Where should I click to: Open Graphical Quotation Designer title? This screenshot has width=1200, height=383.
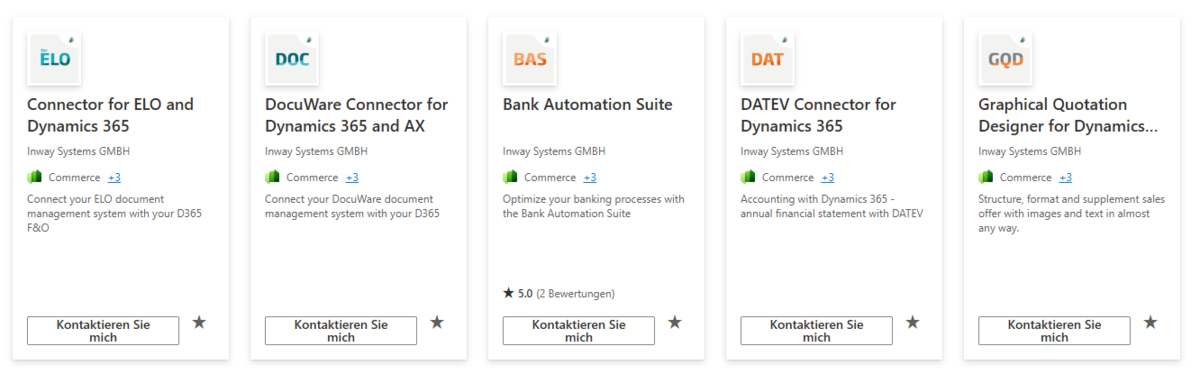tap(1068, 115)
